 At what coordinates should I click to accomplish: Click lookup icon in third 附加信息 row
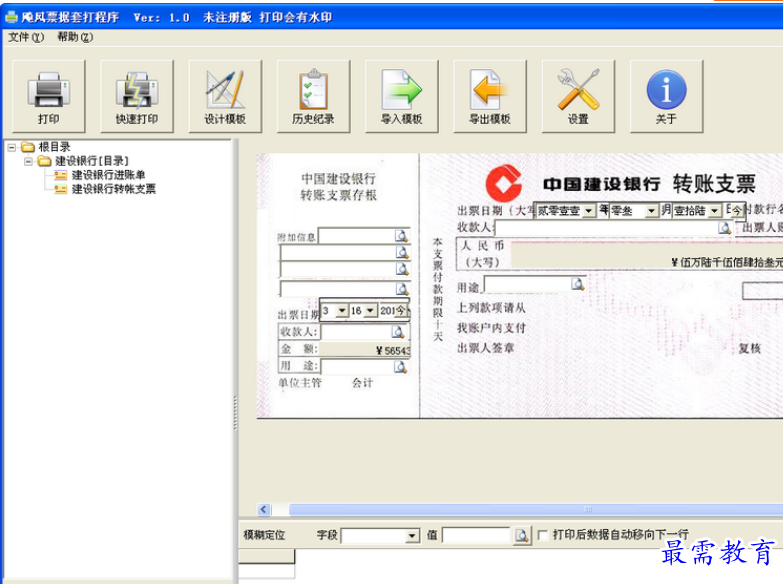[402, 269]
